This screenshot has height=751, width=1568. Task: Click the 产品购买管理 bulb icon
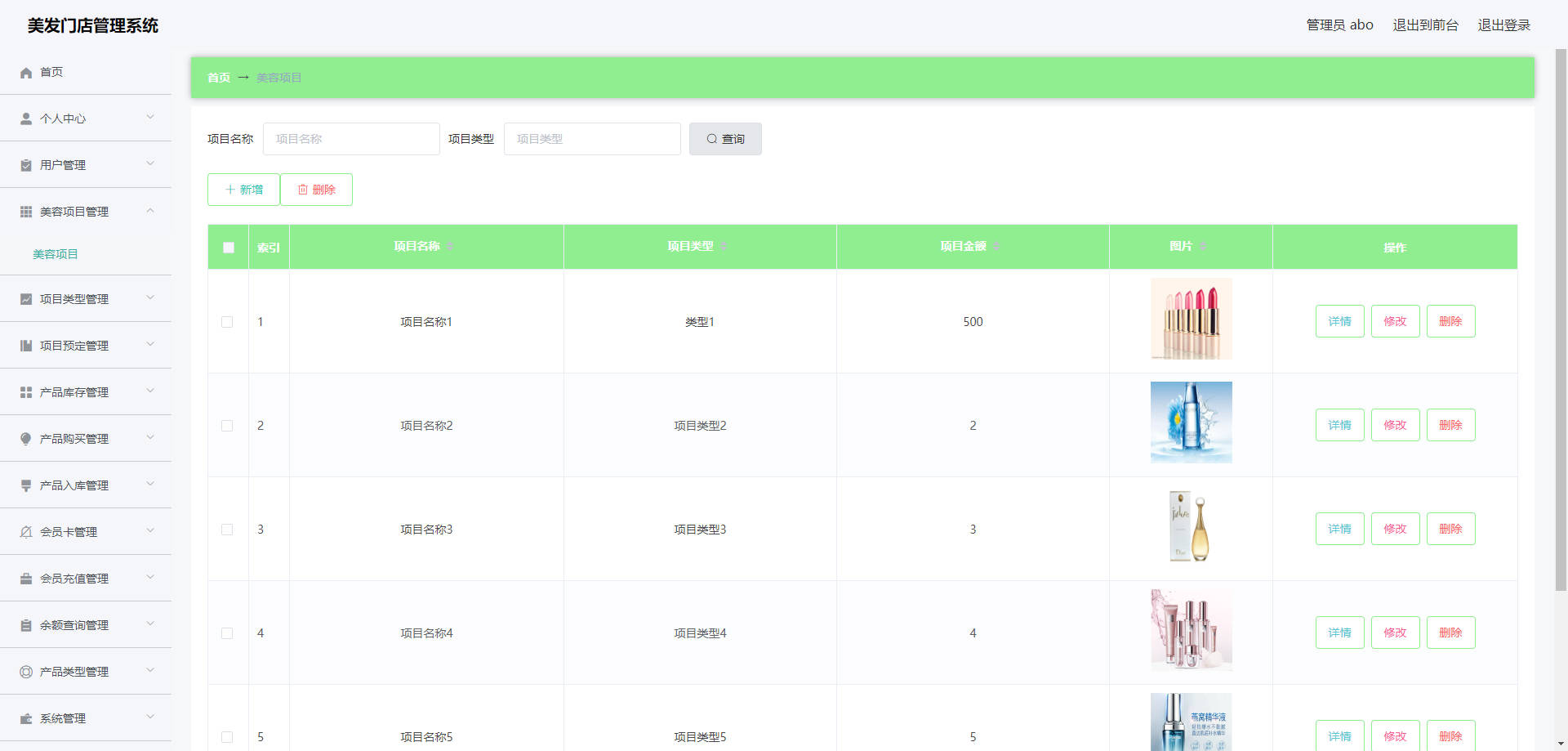click(x=26, y=439)
